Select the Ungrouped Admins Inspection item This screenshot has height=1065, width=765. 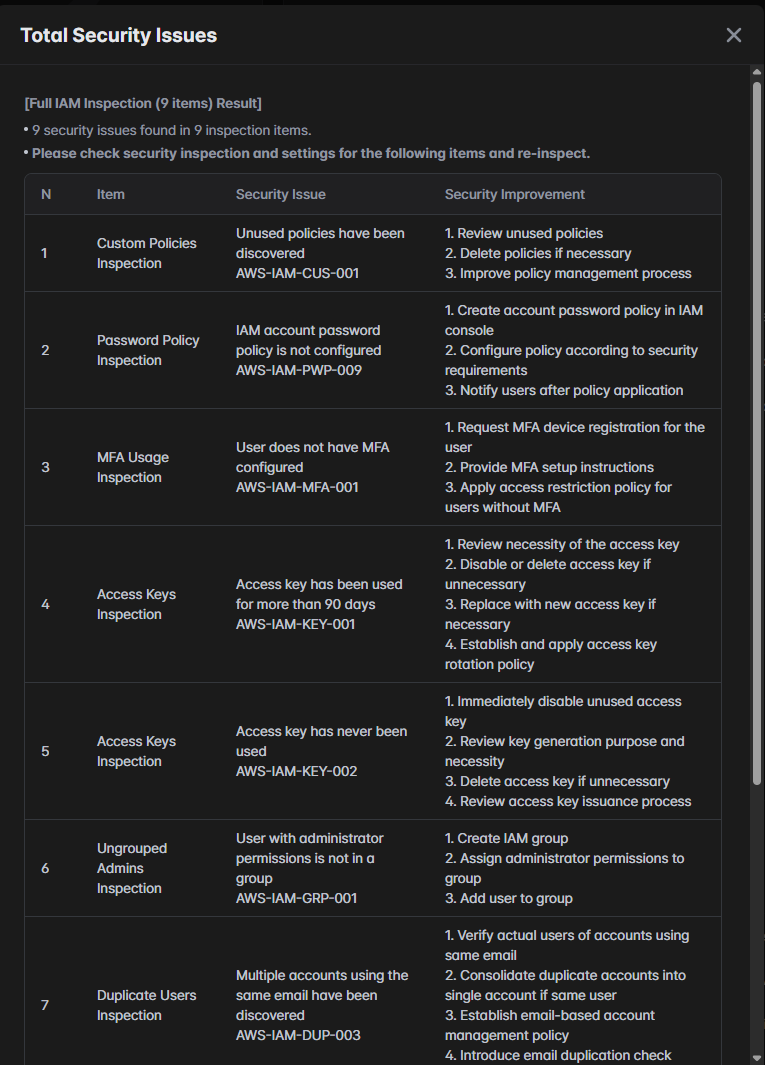coord(132,868)
